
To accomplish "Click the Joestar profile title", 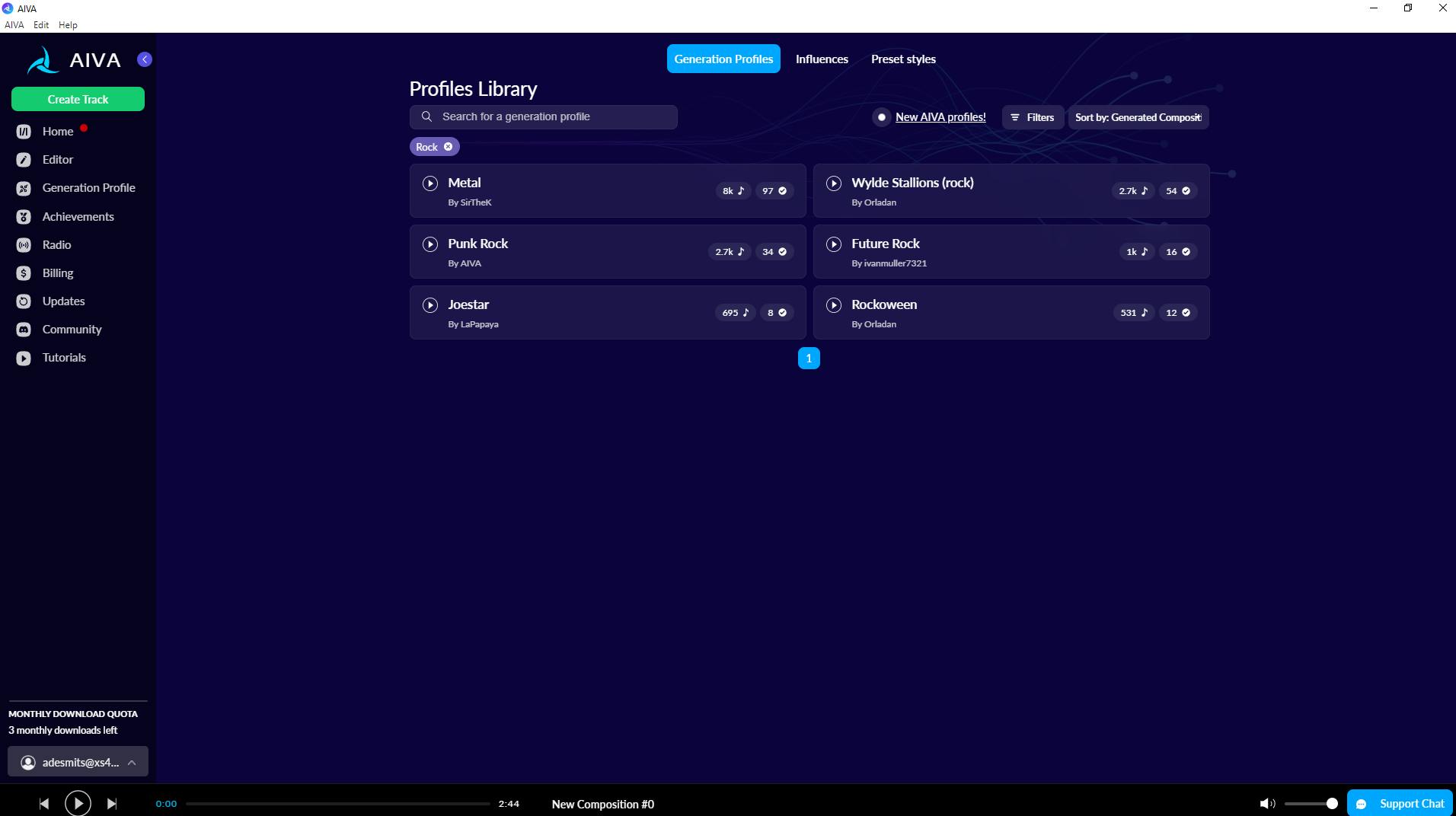I will 468,304.
